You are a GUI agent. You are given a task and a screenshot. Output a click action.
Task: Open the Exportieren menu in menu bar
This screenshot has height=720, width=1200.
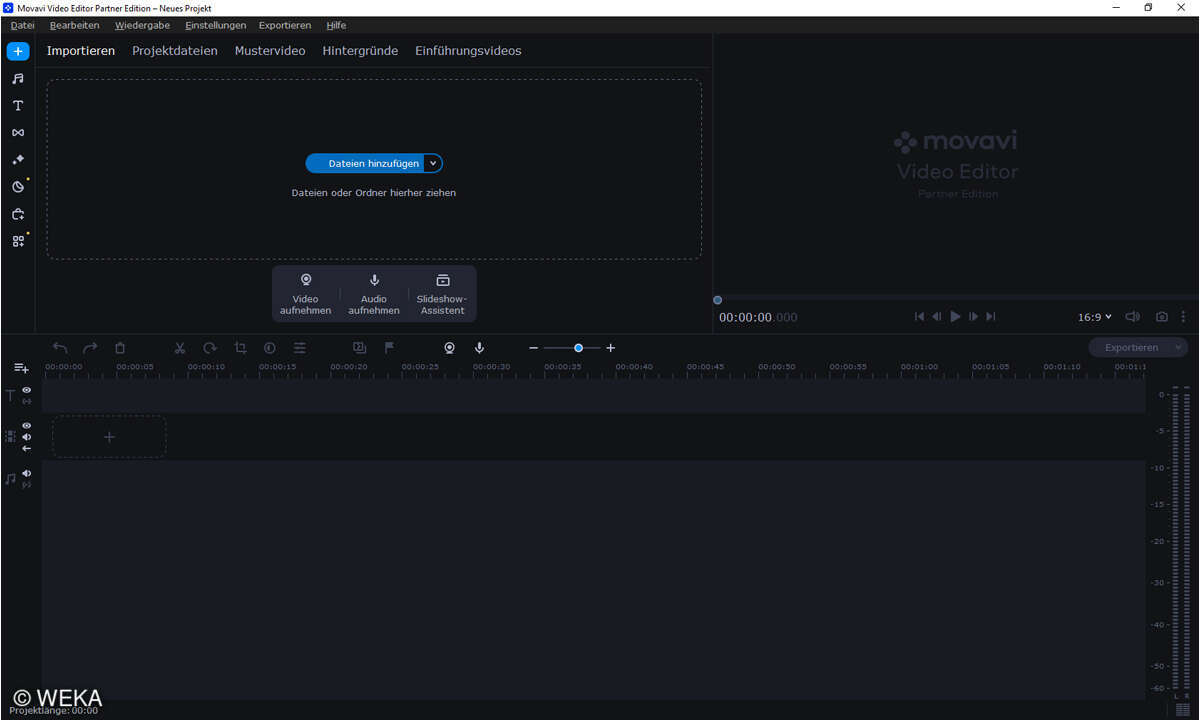click(285, 25)
